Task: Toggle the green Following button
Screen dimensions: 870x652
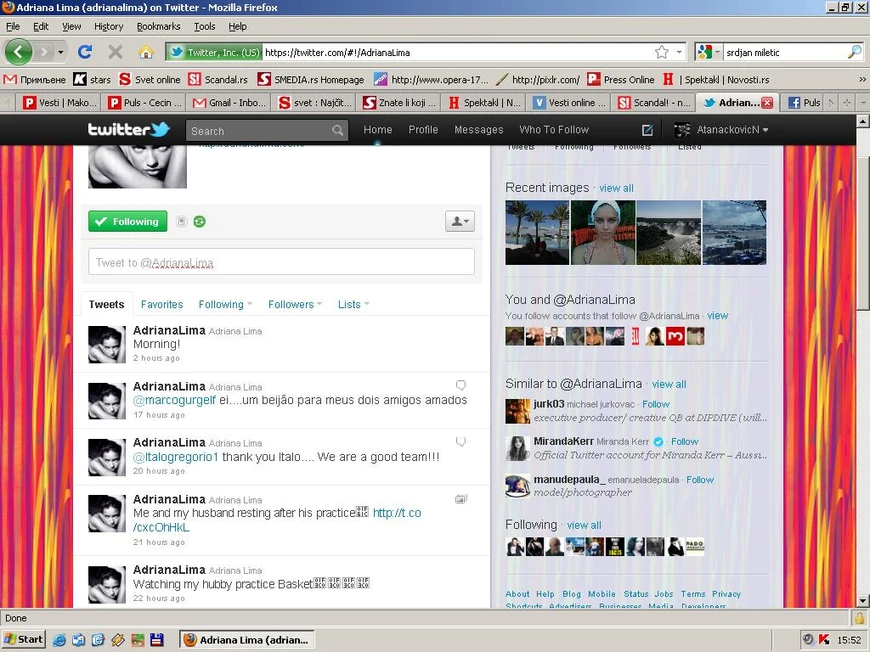Action: (x=127, y=222)
